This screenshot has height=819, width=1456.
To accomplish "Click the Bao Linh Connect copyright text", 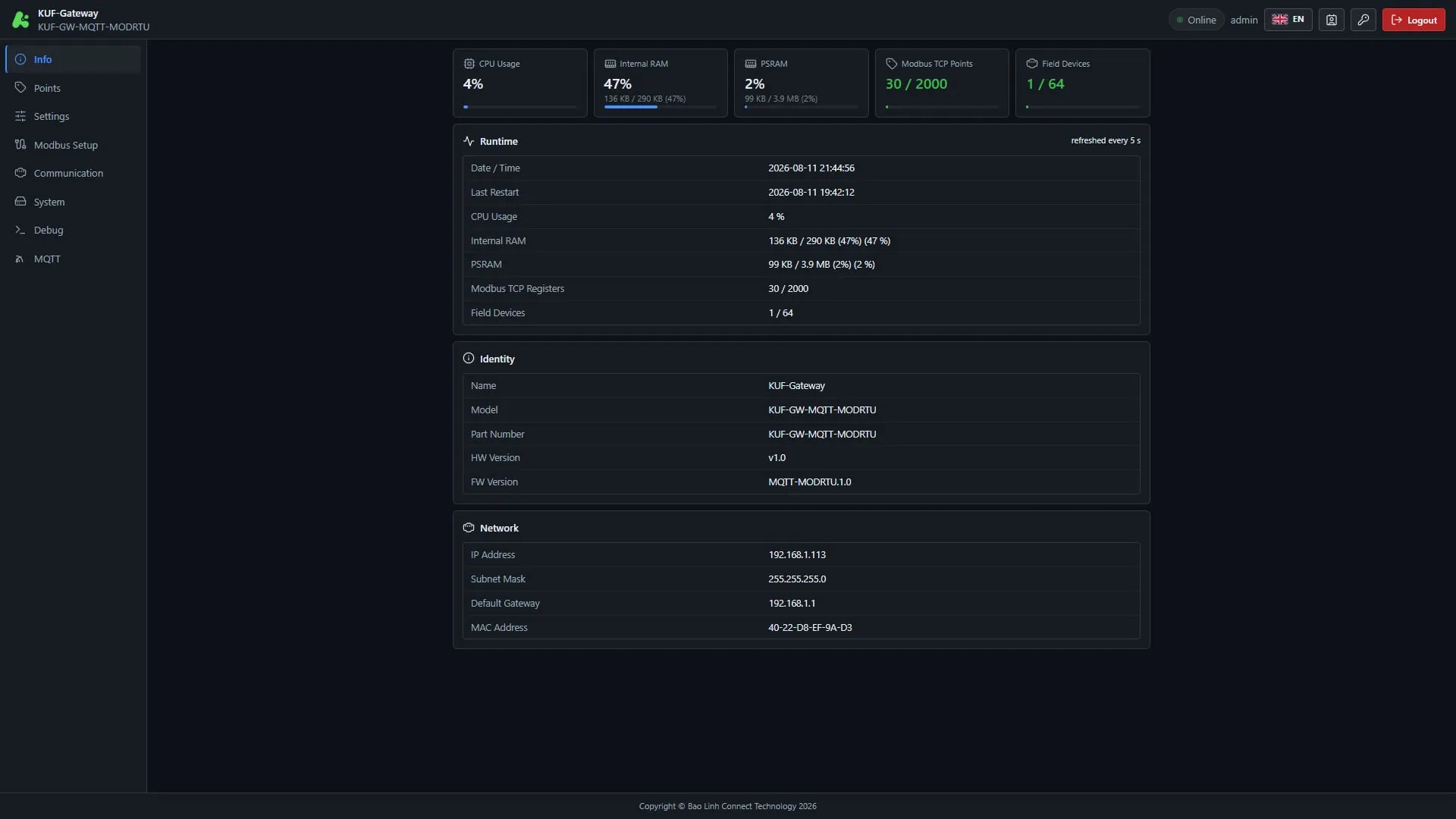I will tap(727, 806).
